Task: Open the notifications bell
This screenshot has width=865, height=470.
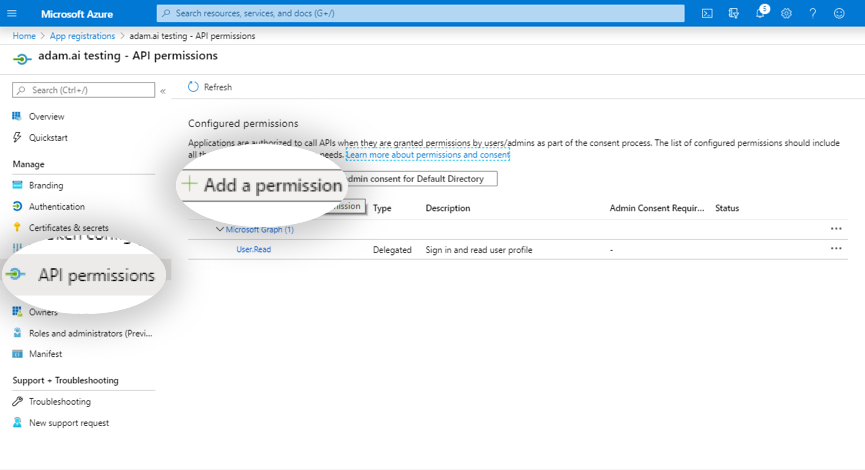Action: 760,13
